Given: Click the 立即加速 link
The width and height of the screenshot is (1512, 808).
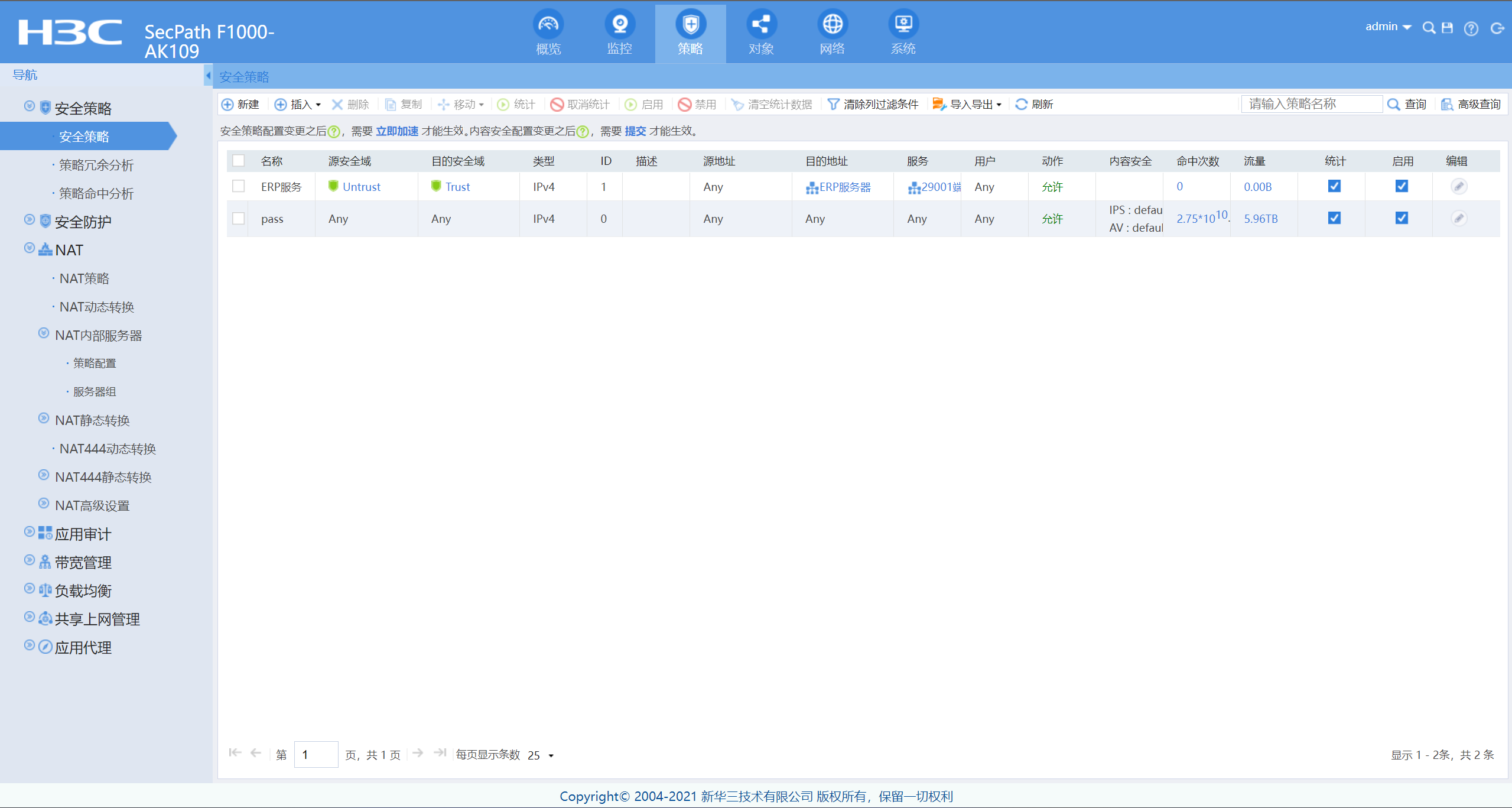Looking at the screenshot, I should click(x=397, y=131).
